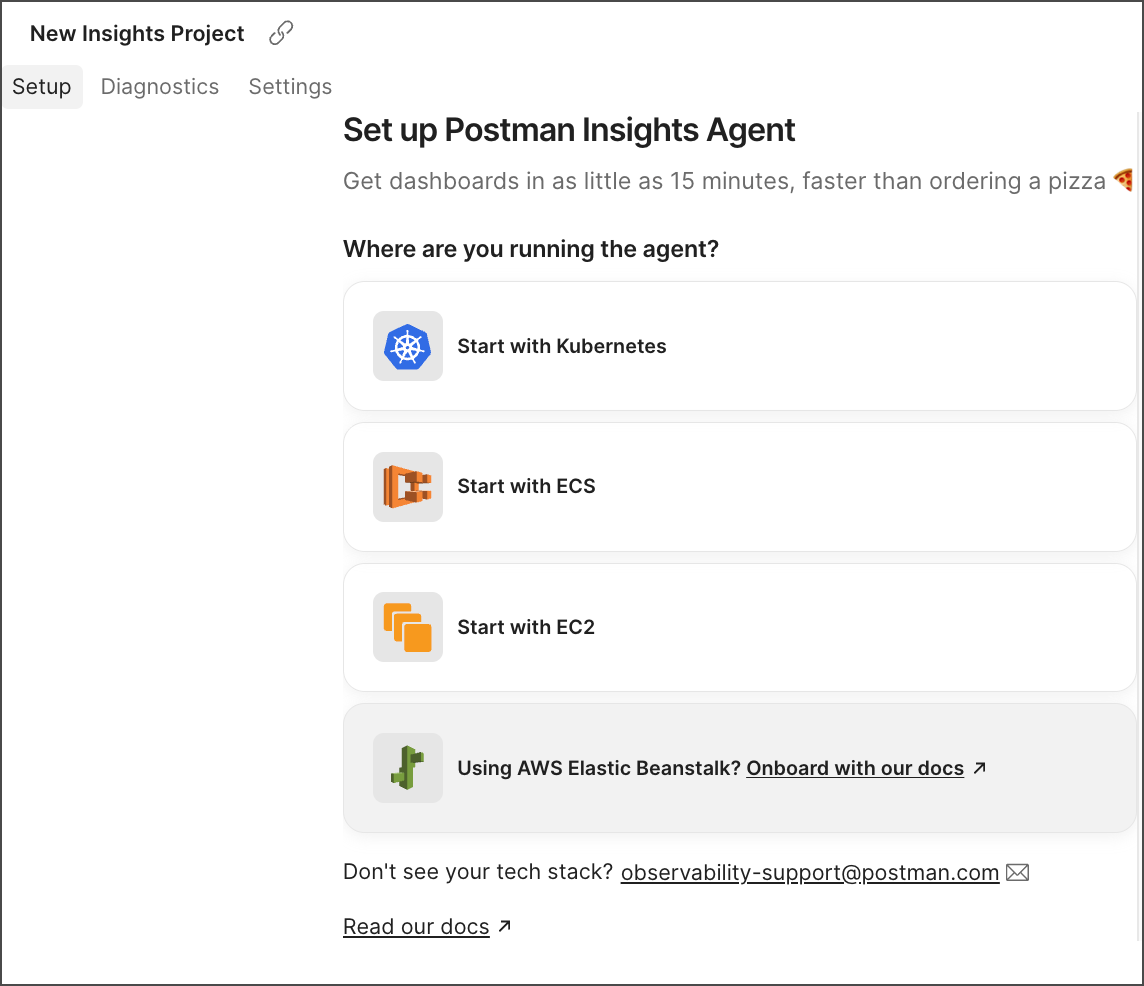Open the Settings tab
The image size is (1144, 986).
[x=290, y=87]
